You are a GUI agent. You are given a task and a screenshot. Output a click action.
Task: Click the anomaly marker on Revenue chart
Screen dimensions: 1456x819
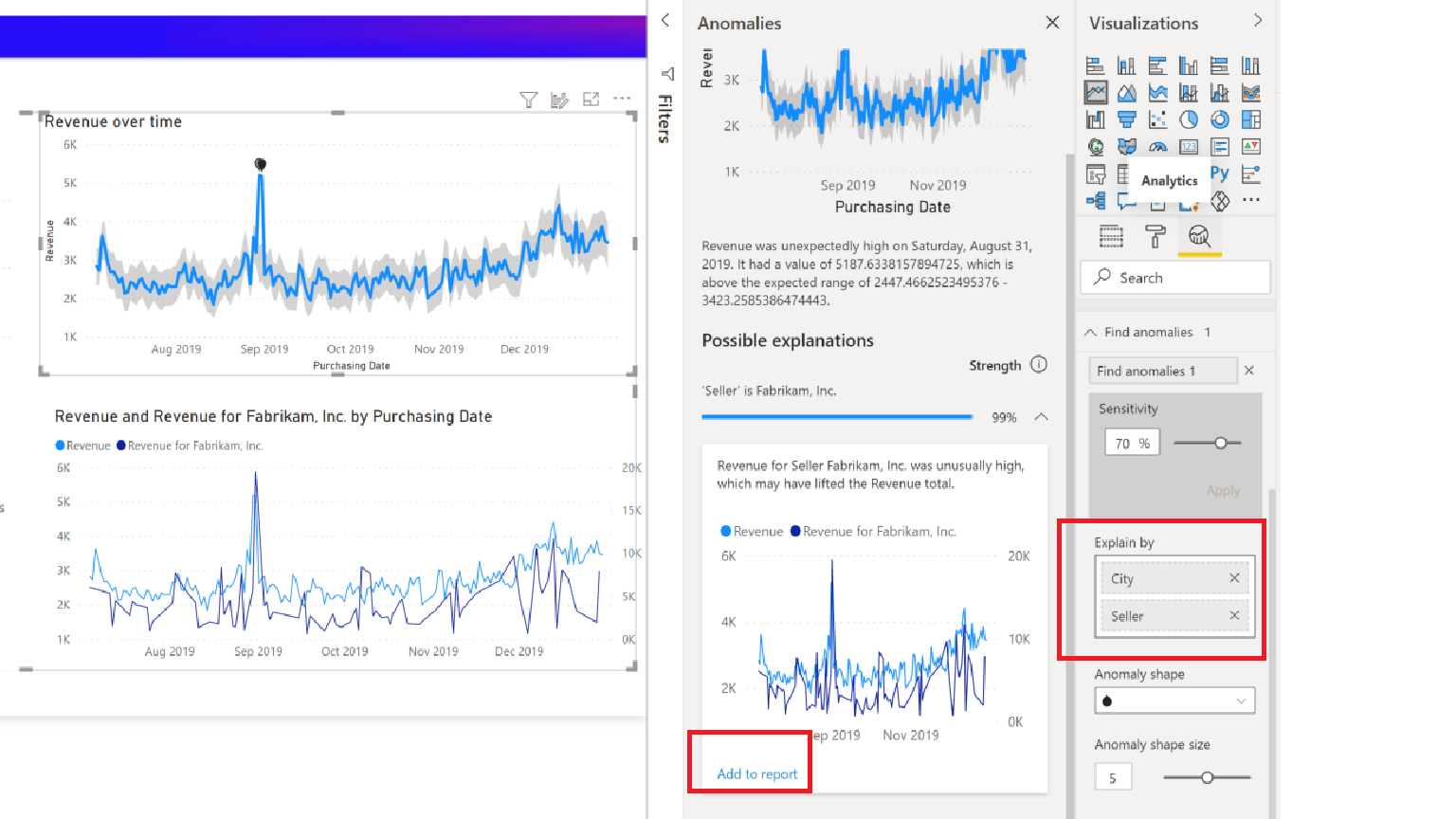261,165
